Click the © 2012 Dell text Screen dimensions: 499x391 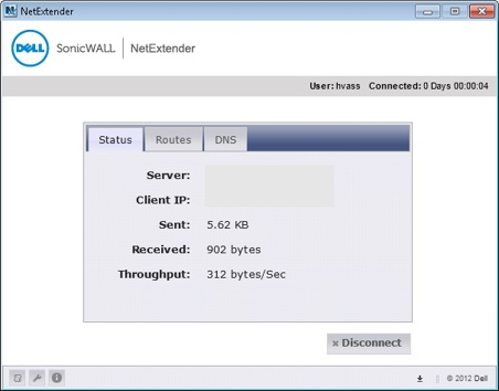click(467, 379)
